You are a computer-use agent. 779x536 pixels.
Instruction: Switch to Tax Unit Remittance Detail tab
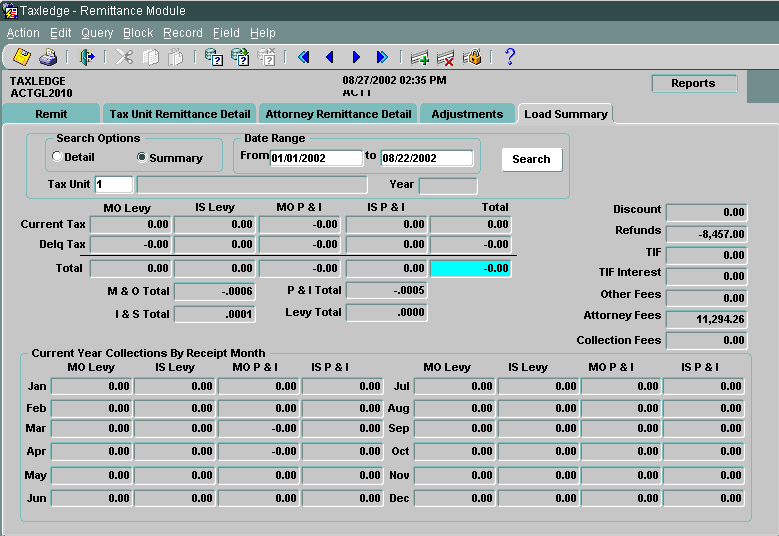pyautogui.click(x=180, y=114)
